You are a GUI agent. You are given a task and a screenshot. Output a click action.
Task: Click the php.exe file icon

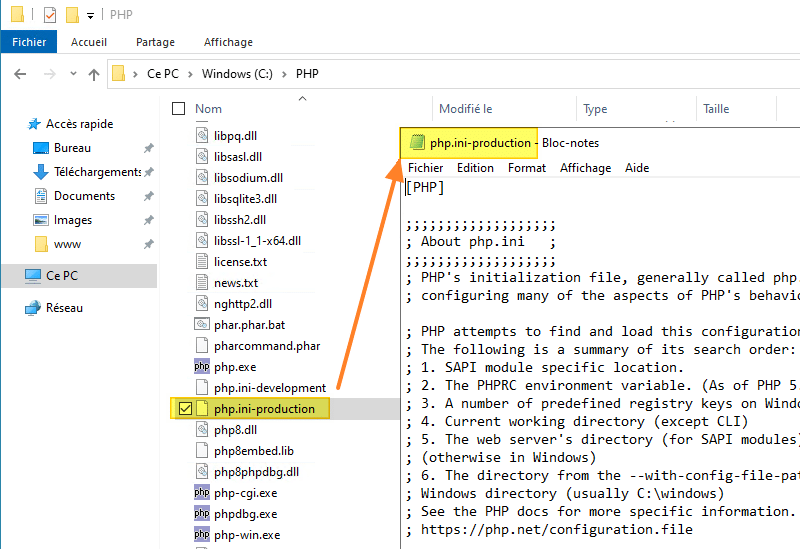tap(202, 367)
